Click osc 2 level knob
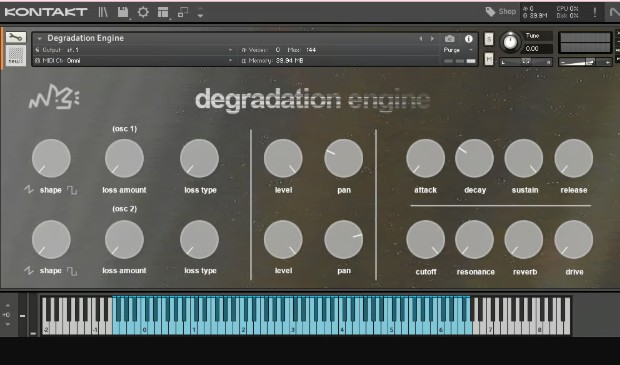This screenshot has height=365, width=620. click(x=283, y=240)
